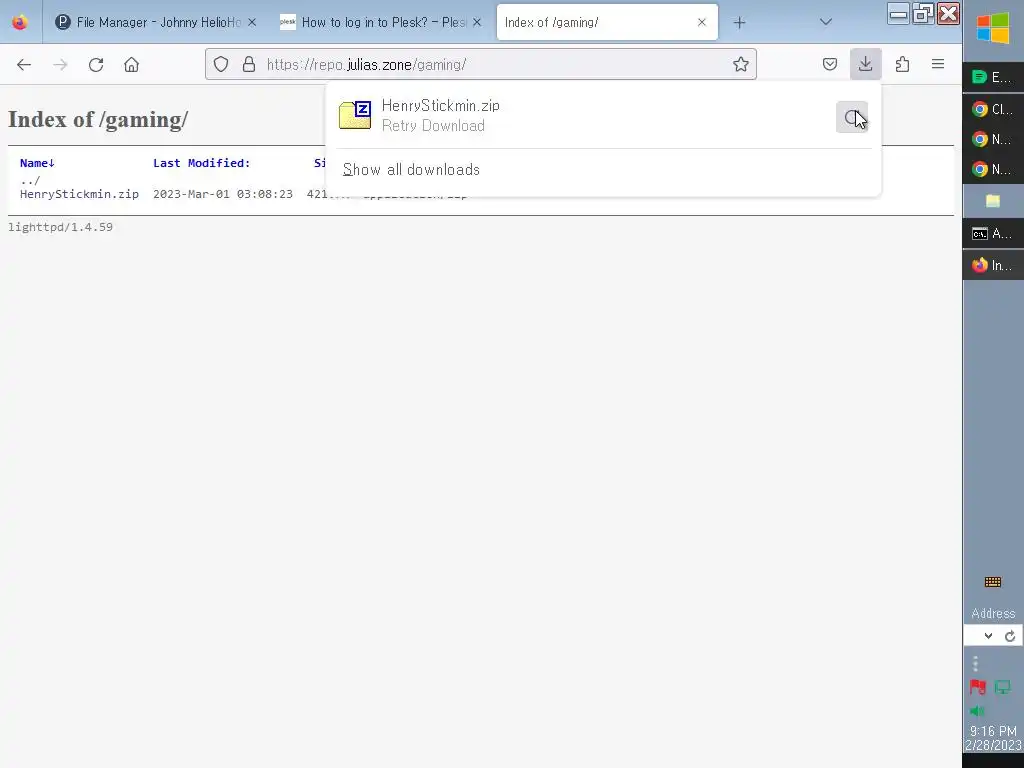
Task: Download HenryStickmin.zip from the listing
Action: (x=79, y=194)
